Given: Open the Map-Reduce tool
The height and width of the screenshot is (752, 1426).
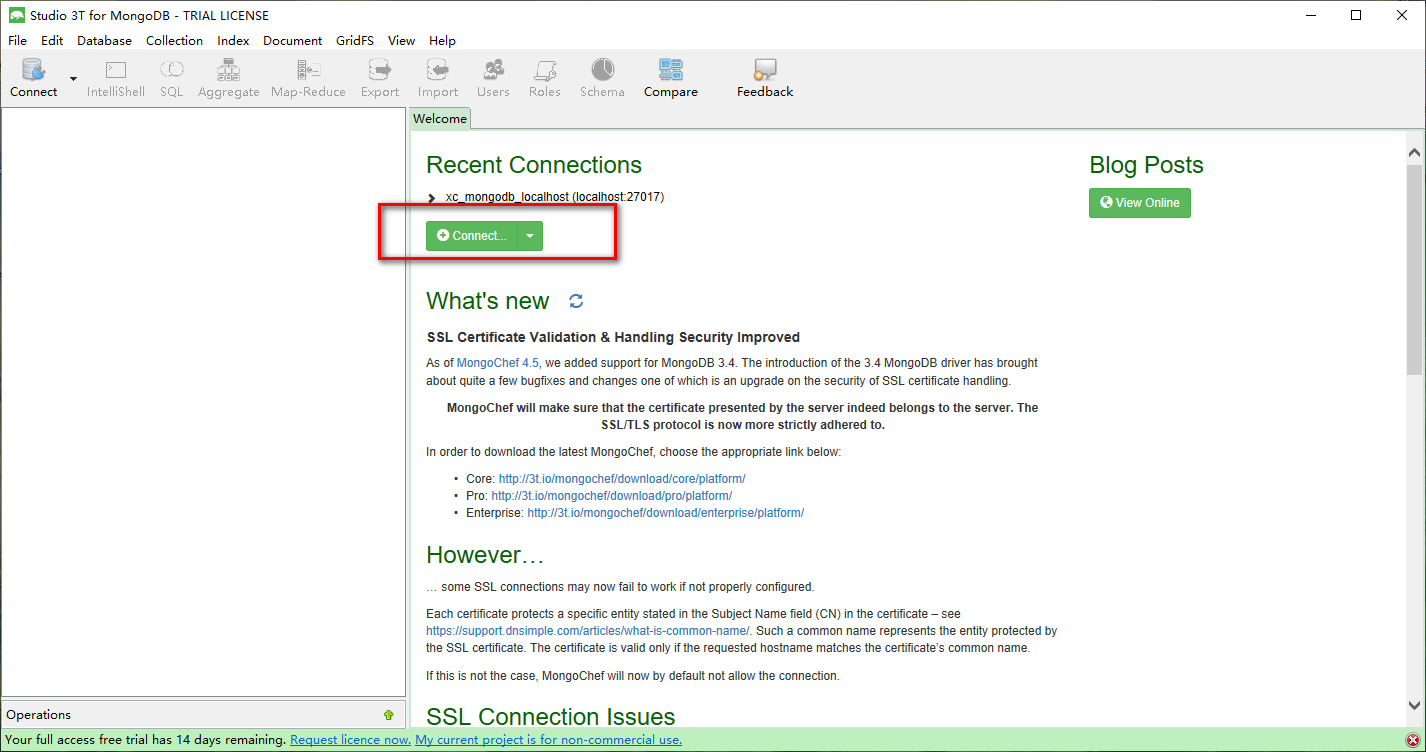Looking at the screenshot, I should tap(308, 78).
